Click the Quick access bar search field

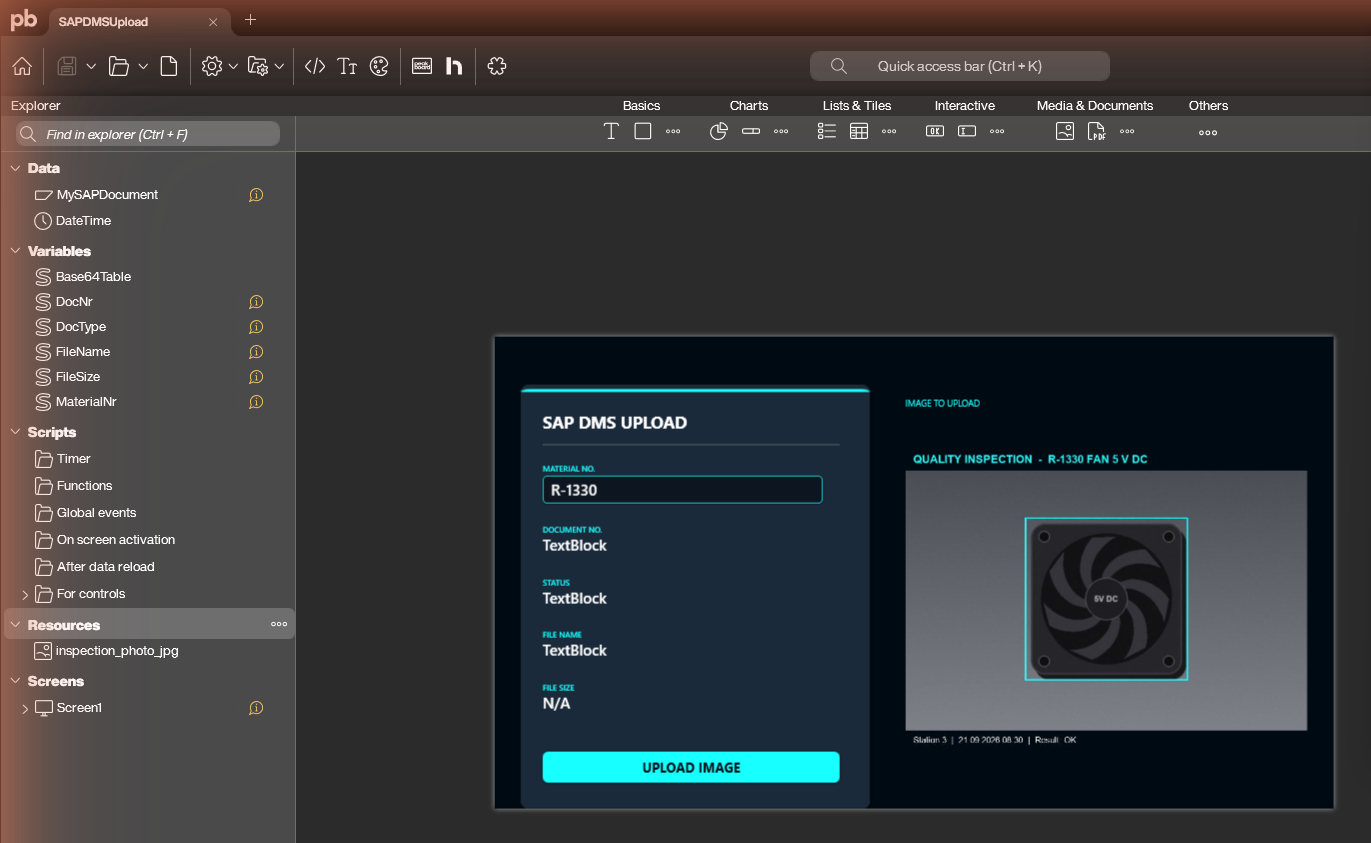(959, 66)
